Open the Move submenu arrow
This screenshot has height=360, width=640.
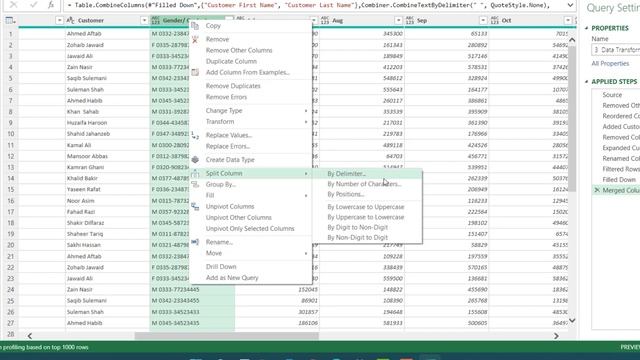click(306, 253)
